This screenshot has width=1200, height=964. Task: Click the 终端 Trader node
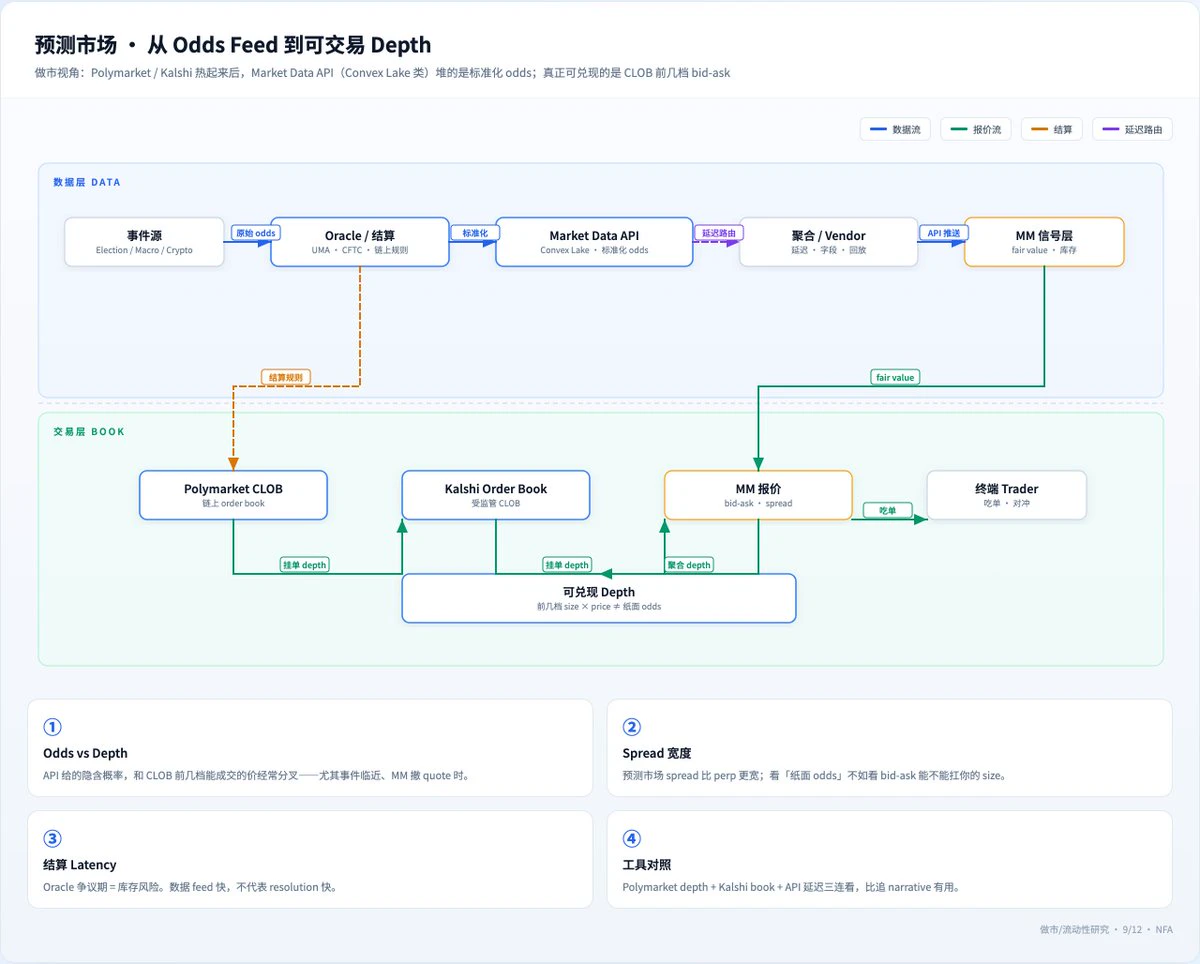click(1006, 495)
